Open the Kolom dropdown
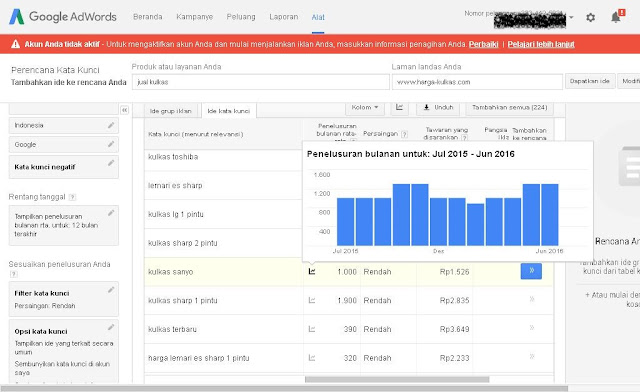640x392 pixels. click(365, 107)
